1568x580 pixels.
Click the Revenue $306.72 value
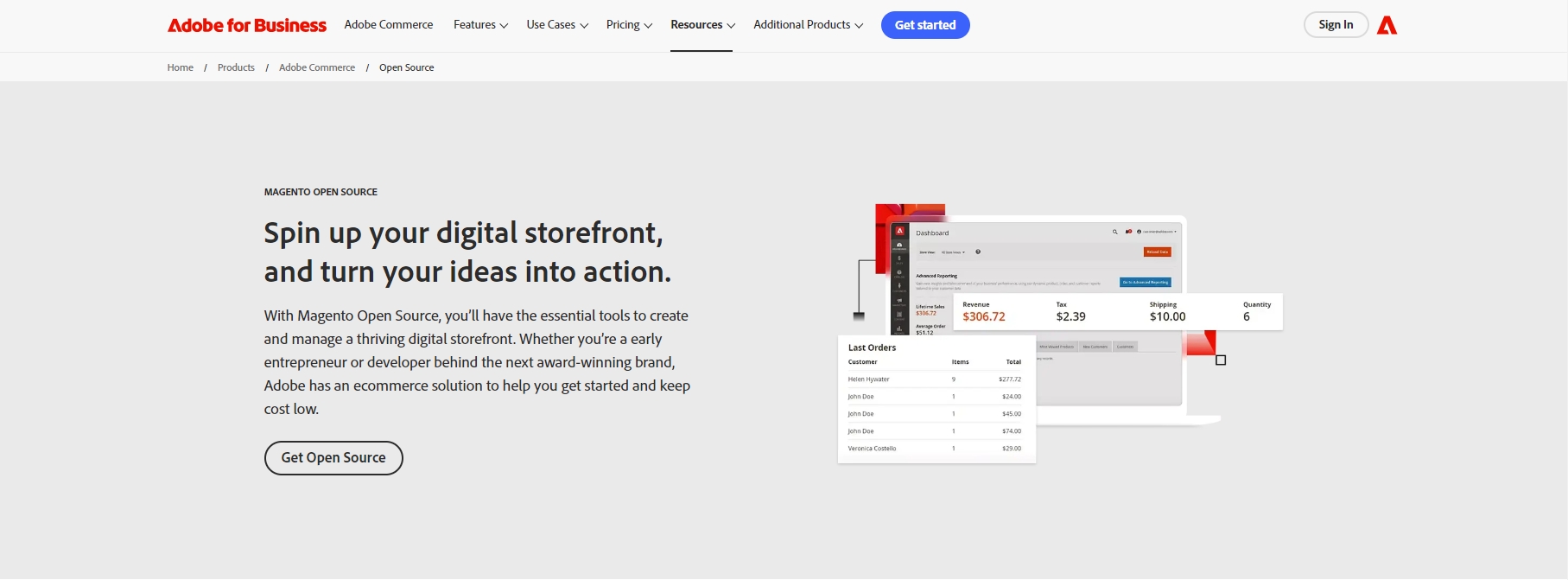pyautogui.click(x=984, y=316)
